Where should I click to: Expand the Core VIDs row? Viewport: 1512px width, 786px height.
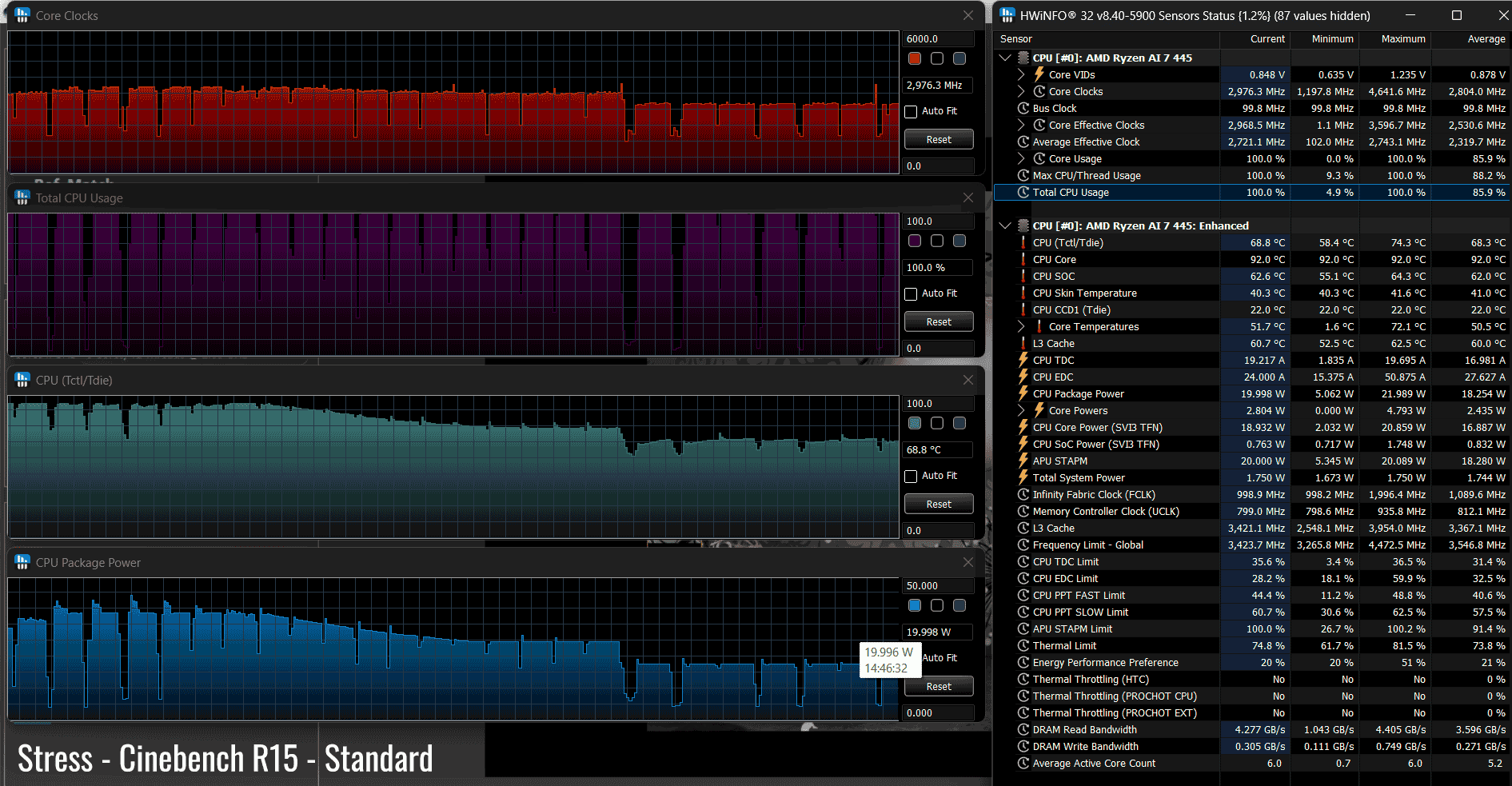1021,74
